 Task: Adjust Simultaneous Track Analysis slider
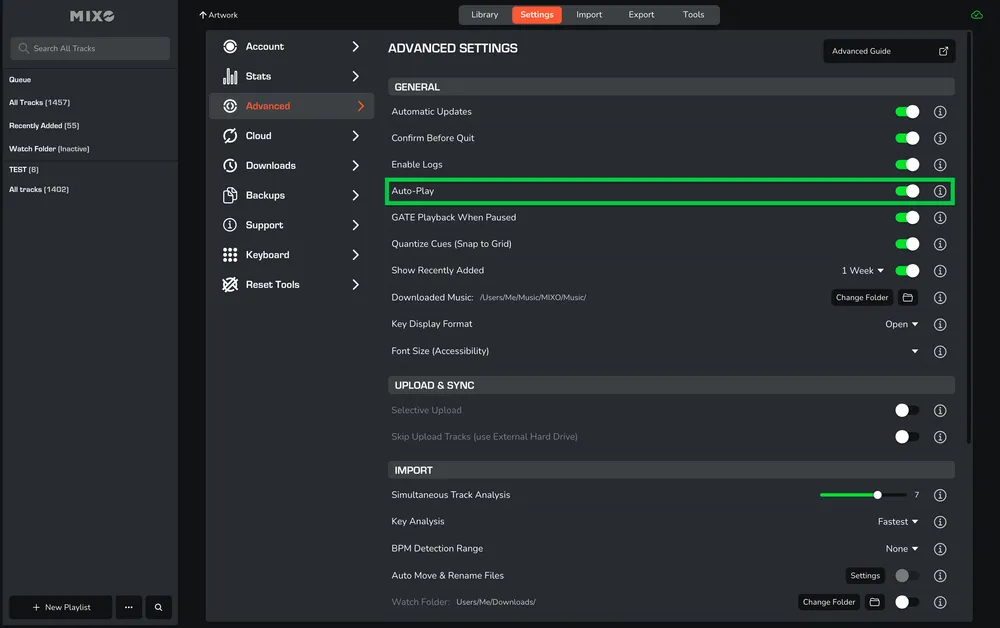click(x=878, y=495)
